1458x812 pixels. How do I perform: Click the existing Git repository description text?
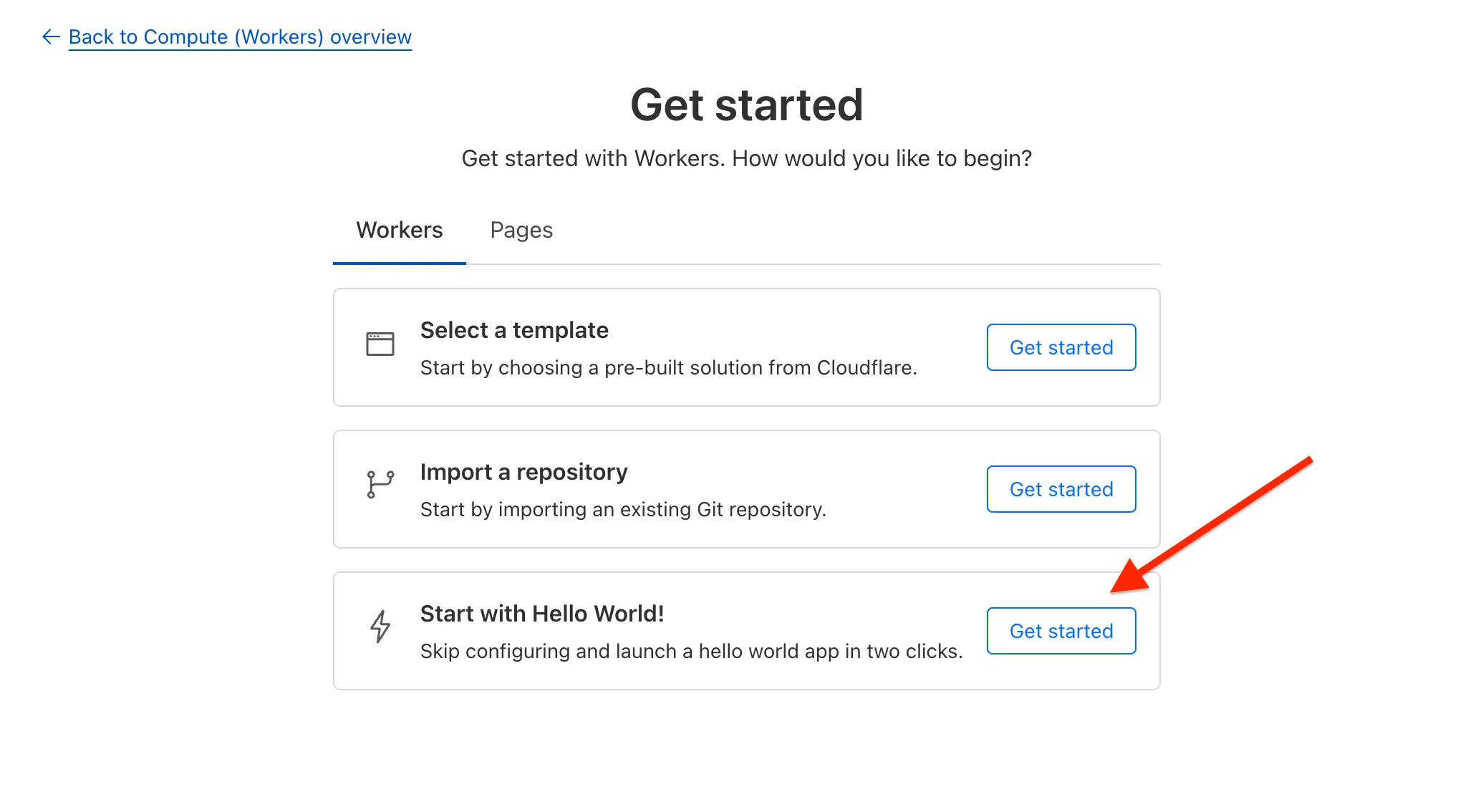tap(623, 509)
